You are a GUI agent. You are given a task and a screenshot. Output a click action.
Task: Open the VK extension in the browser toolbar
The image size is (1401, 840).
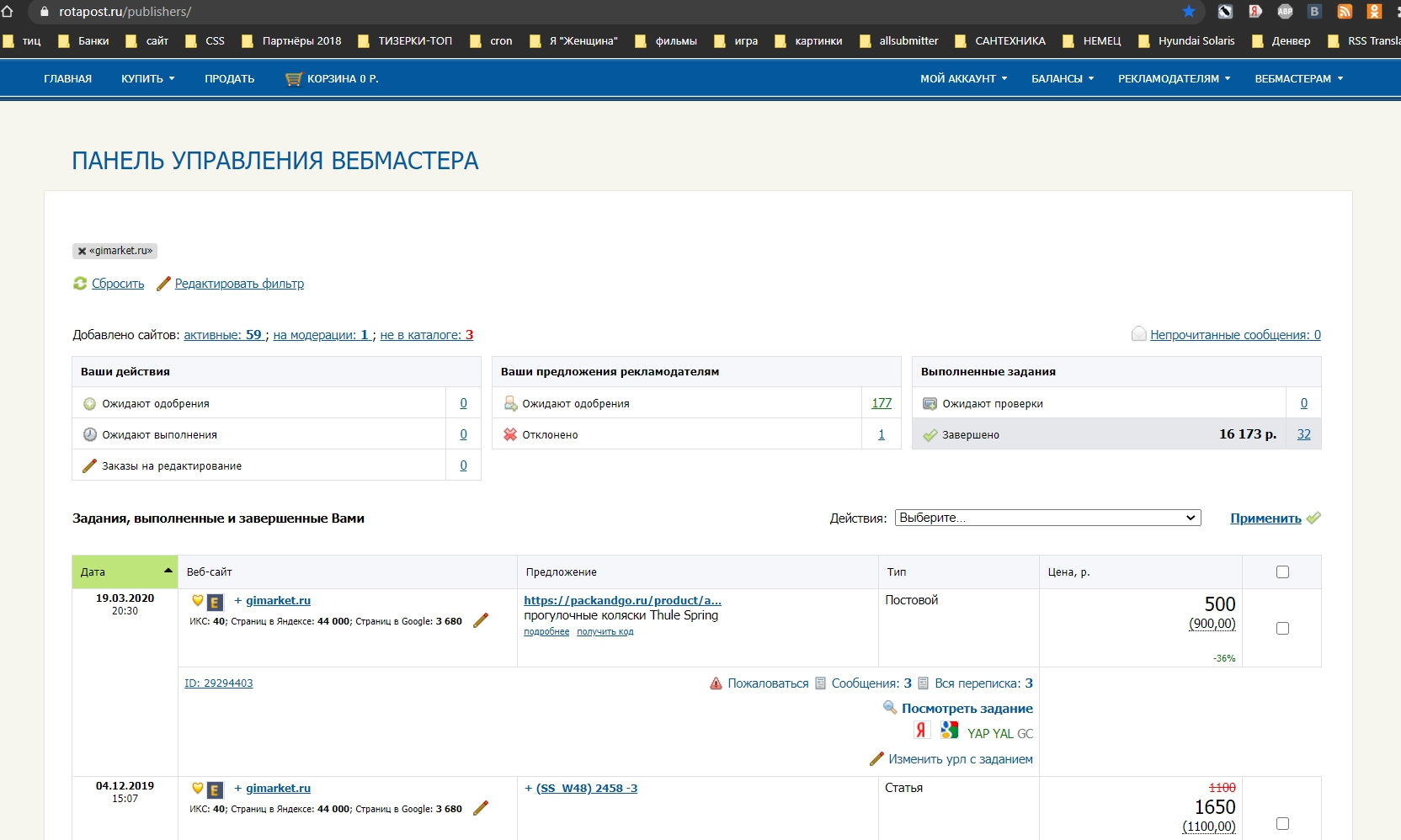1314,11
